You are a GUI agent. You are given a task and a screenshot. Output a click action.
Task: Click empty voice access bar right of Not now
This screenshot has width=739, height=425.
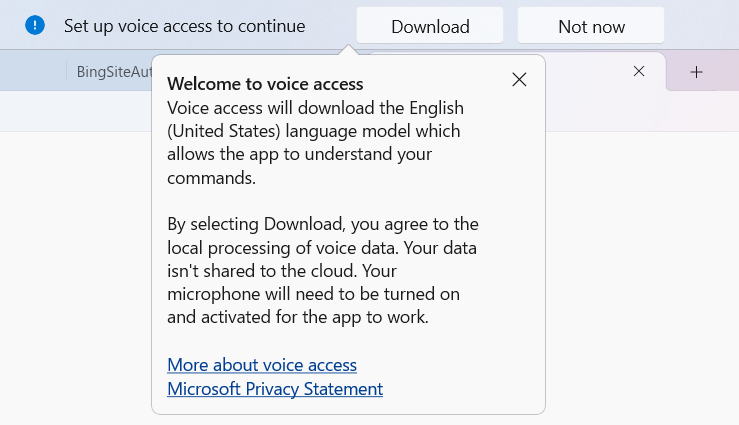tap(701, 25)
